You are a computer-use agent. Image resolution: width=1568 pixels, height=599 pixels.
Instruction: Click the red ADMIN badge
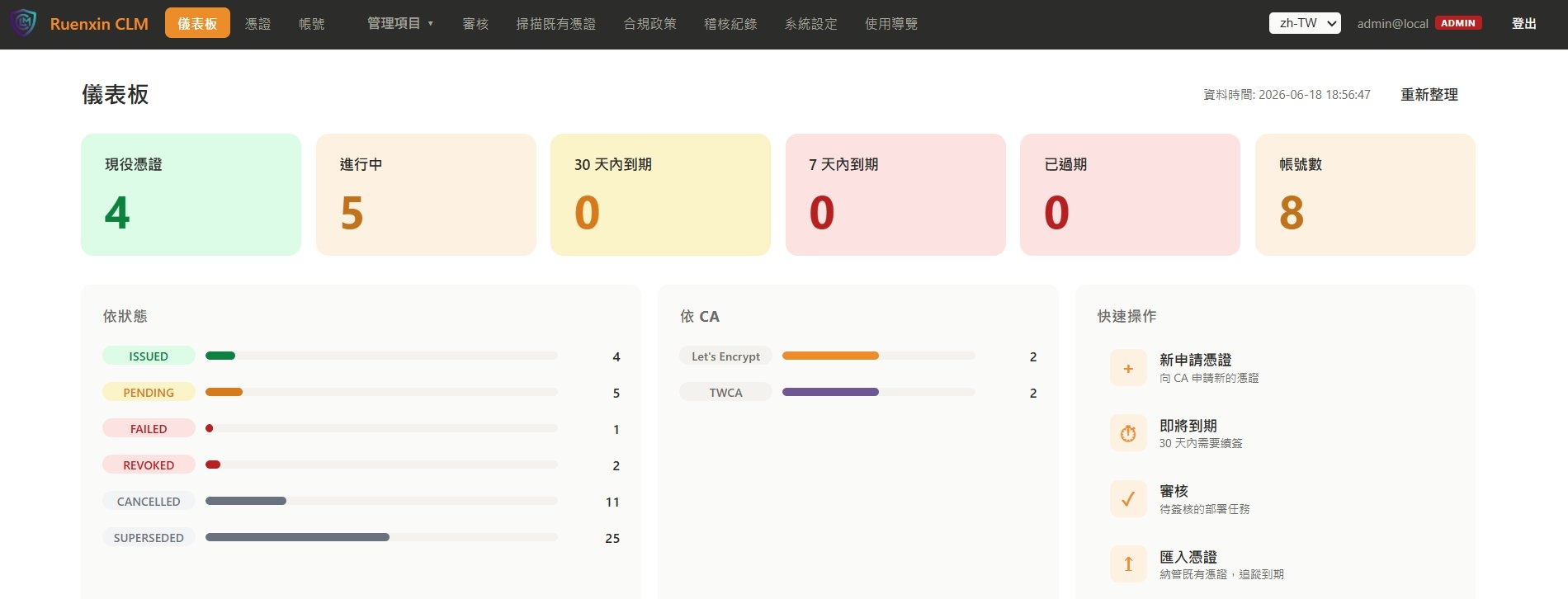[1458, 23]
